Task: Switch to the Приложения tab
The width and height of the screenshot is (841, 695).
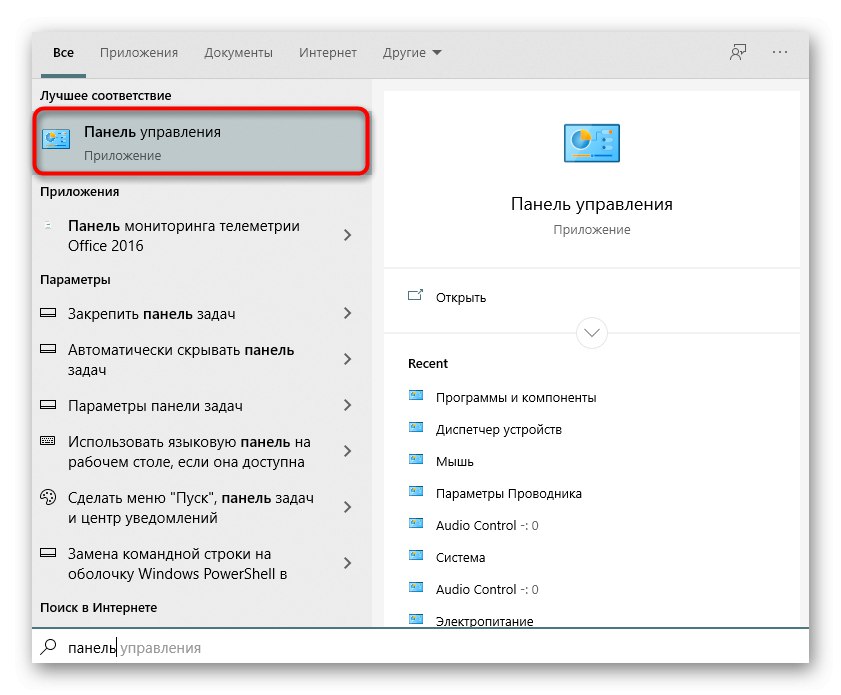Action: point(139,53)
